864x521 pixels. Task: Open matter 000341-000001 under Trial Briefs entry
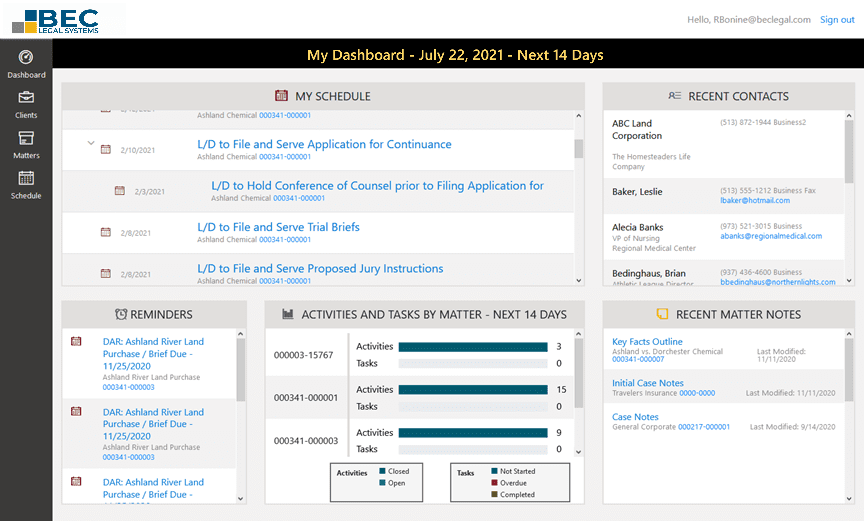coord(285,240)
